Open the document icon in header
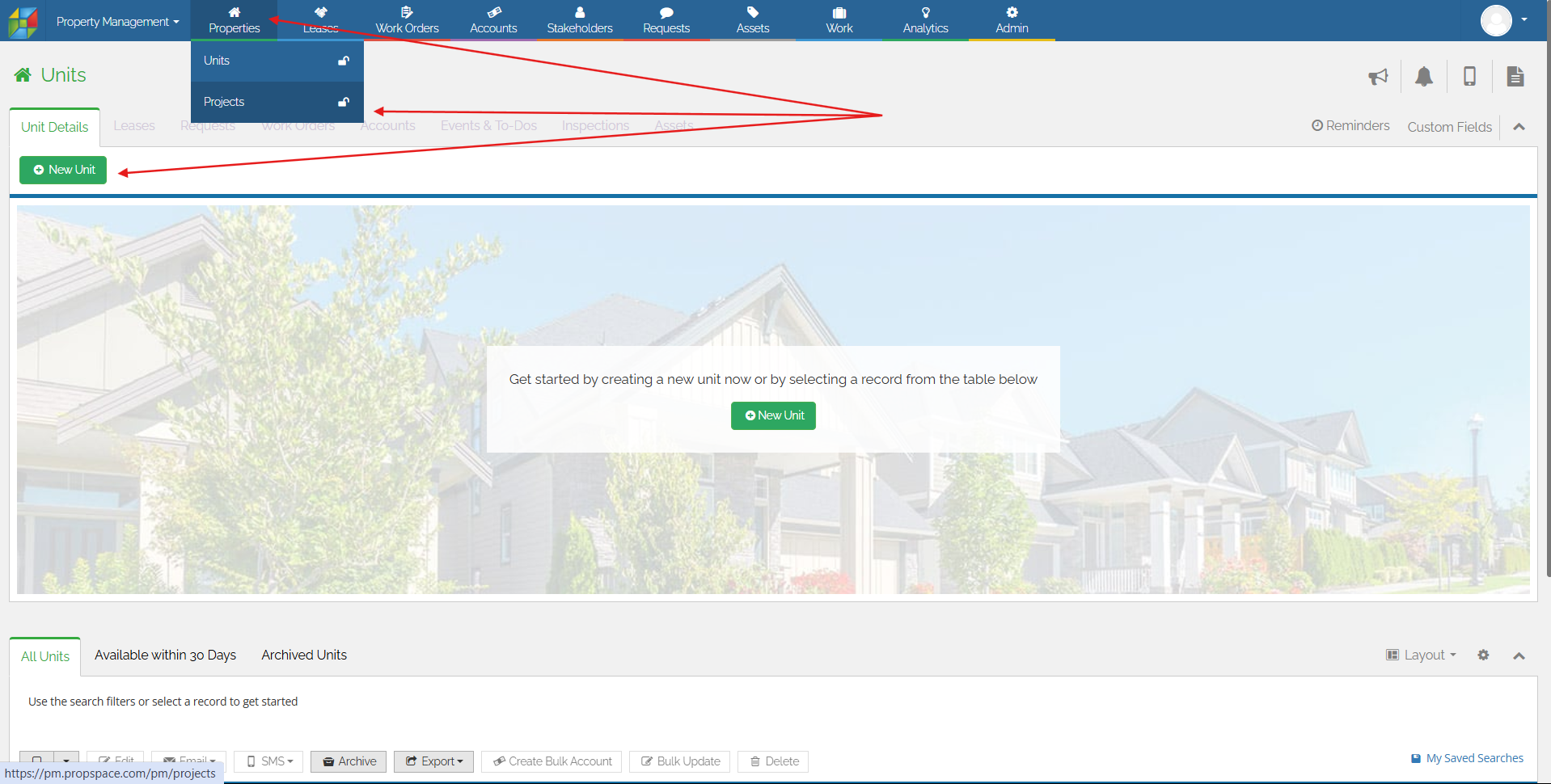Viewport: 1551px width, 784px height. tap(1515, 77)
